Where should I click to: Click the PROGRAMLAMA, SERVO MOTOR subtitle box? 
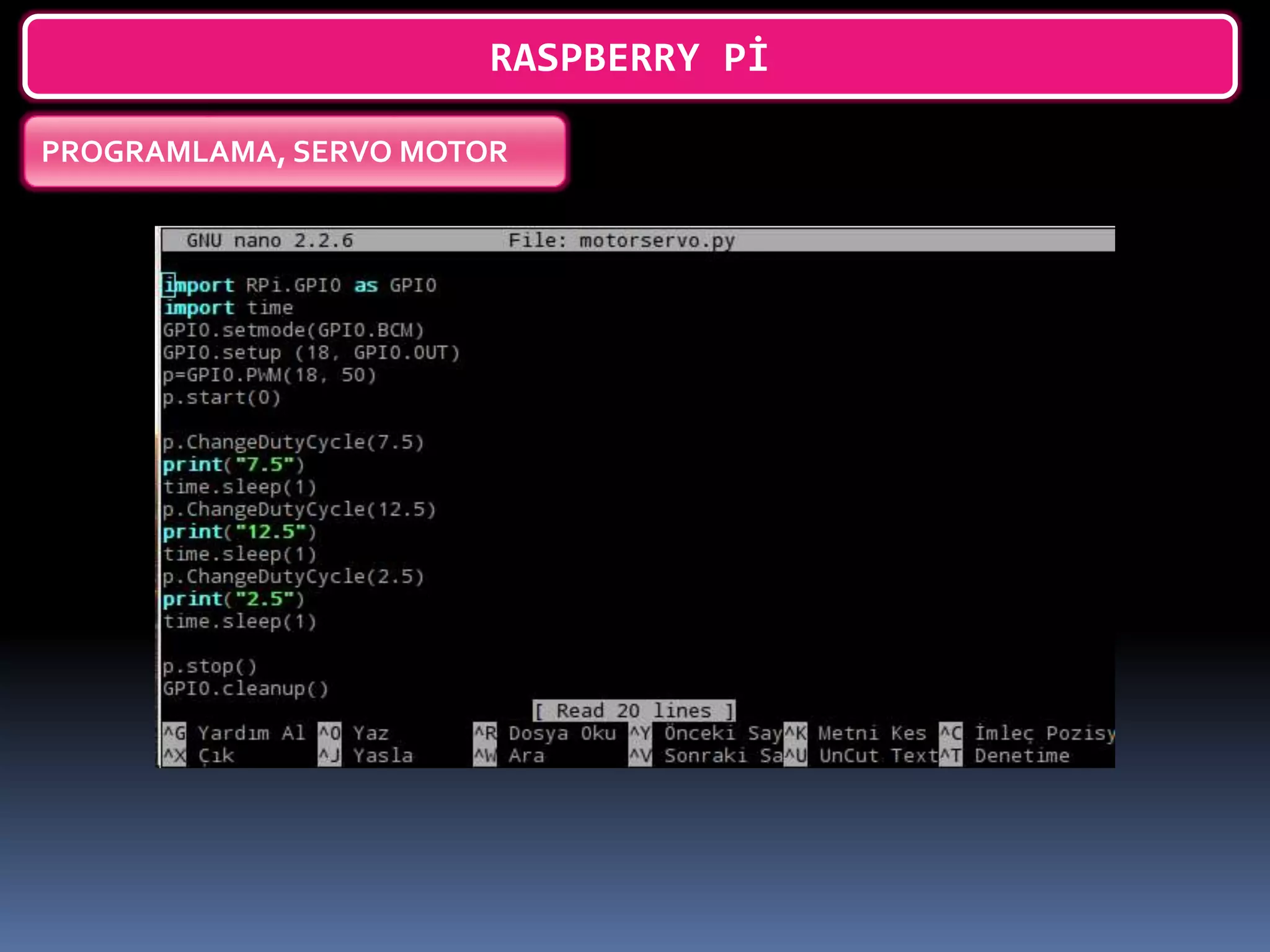pos(295,152)
